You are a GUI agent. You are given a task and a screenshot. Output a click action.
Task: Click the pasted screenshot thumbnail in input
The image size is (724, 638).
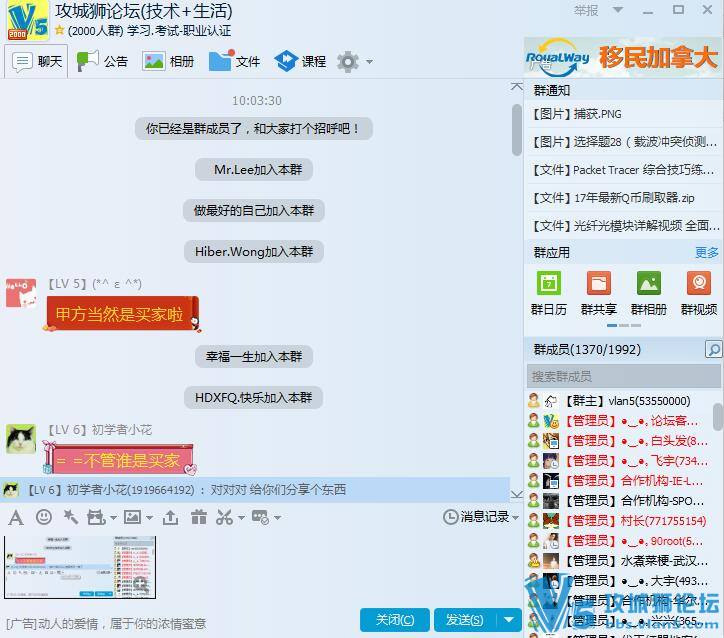[80, 567]
